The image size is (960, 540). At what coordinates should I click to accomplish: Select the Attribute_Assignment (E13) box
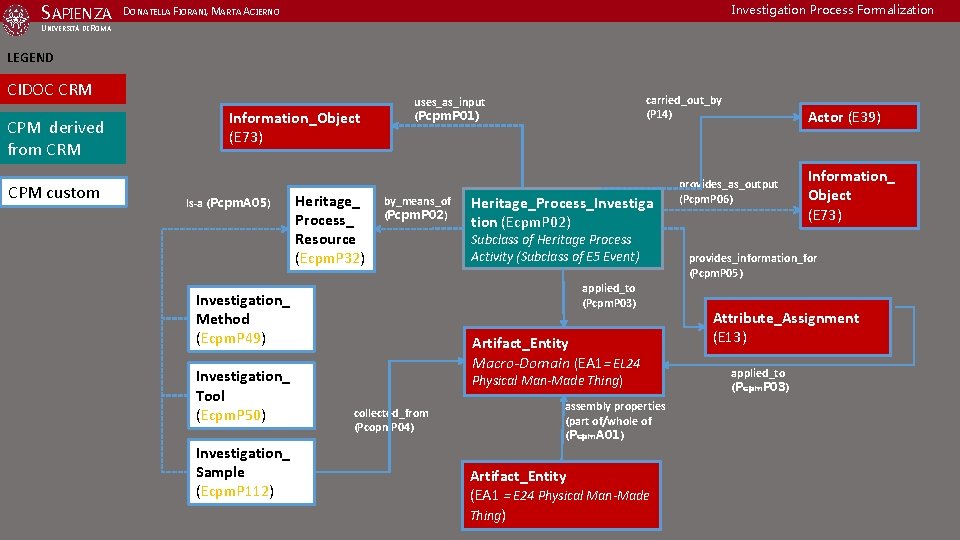pyautogui.click(x=798, y=327)
